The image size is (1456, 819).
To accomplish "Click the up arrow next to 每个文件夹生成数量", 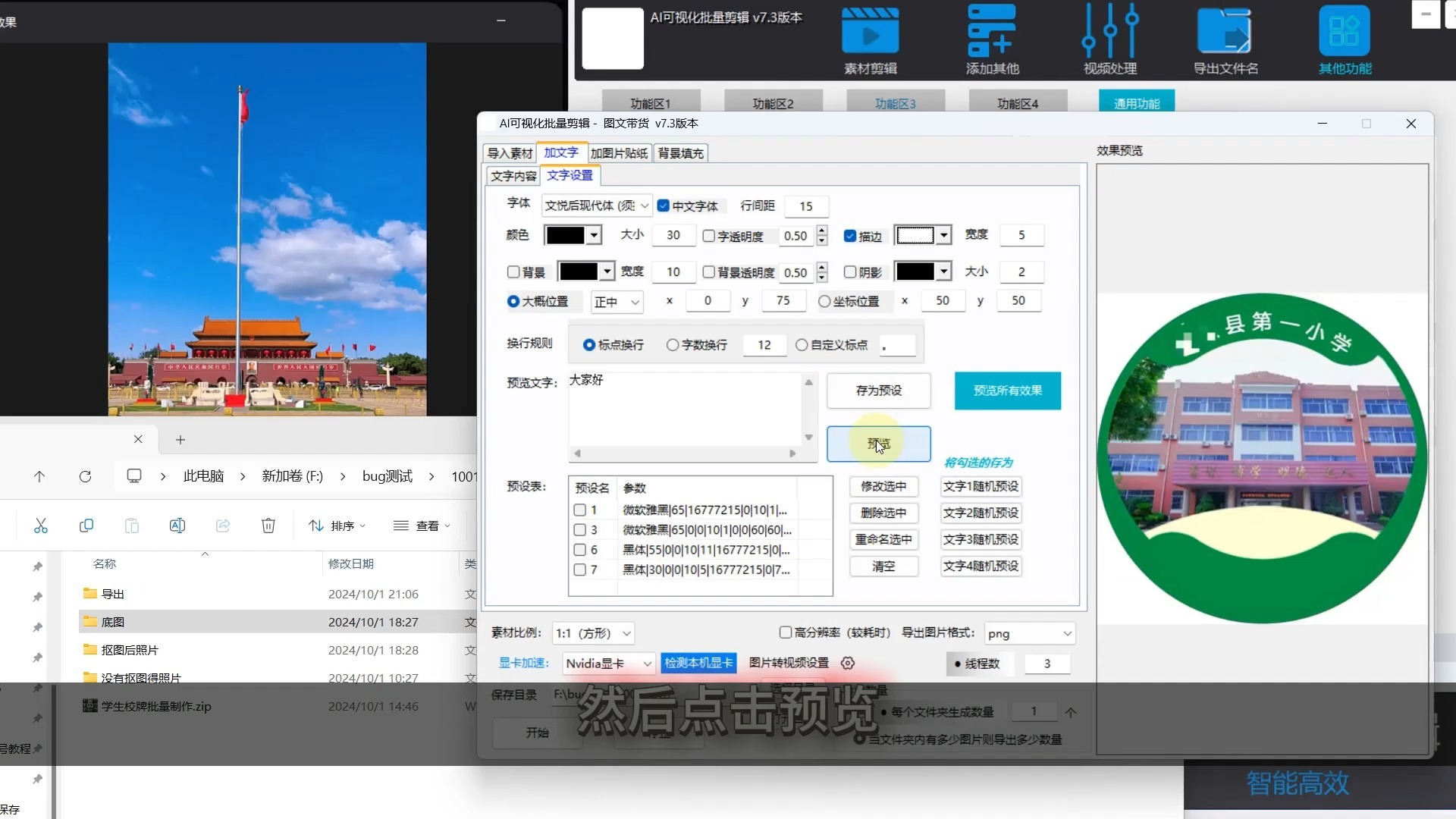I will pyautogui.click(x=1071, y=712).
